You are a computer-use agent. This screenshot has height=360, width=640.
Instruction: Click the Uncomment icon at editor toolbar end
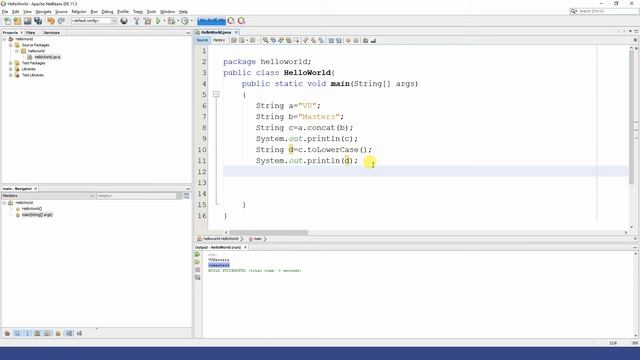tap(373, 40)
